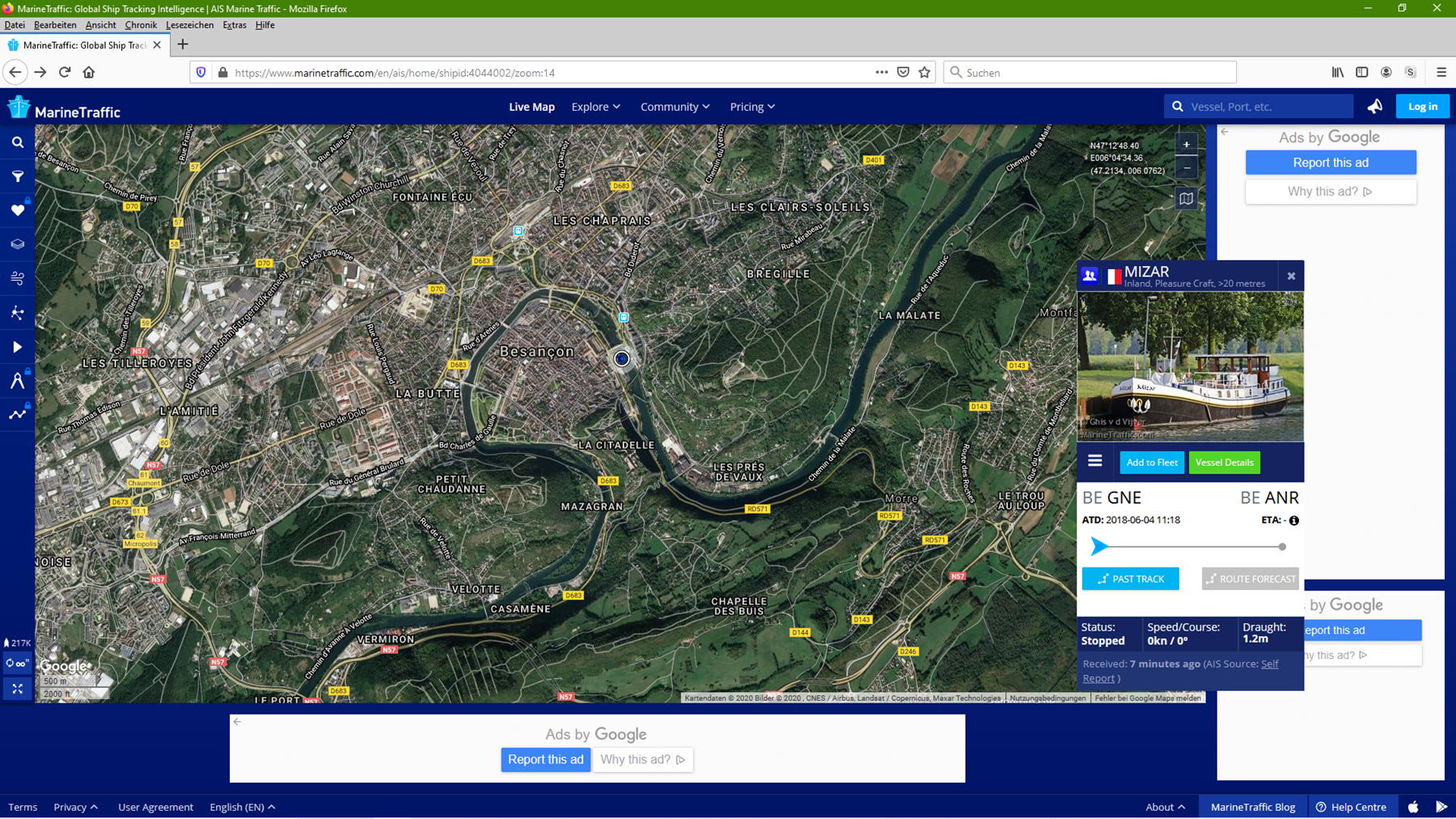
Task: Click the Log in button
Action: coord(1423,107)
